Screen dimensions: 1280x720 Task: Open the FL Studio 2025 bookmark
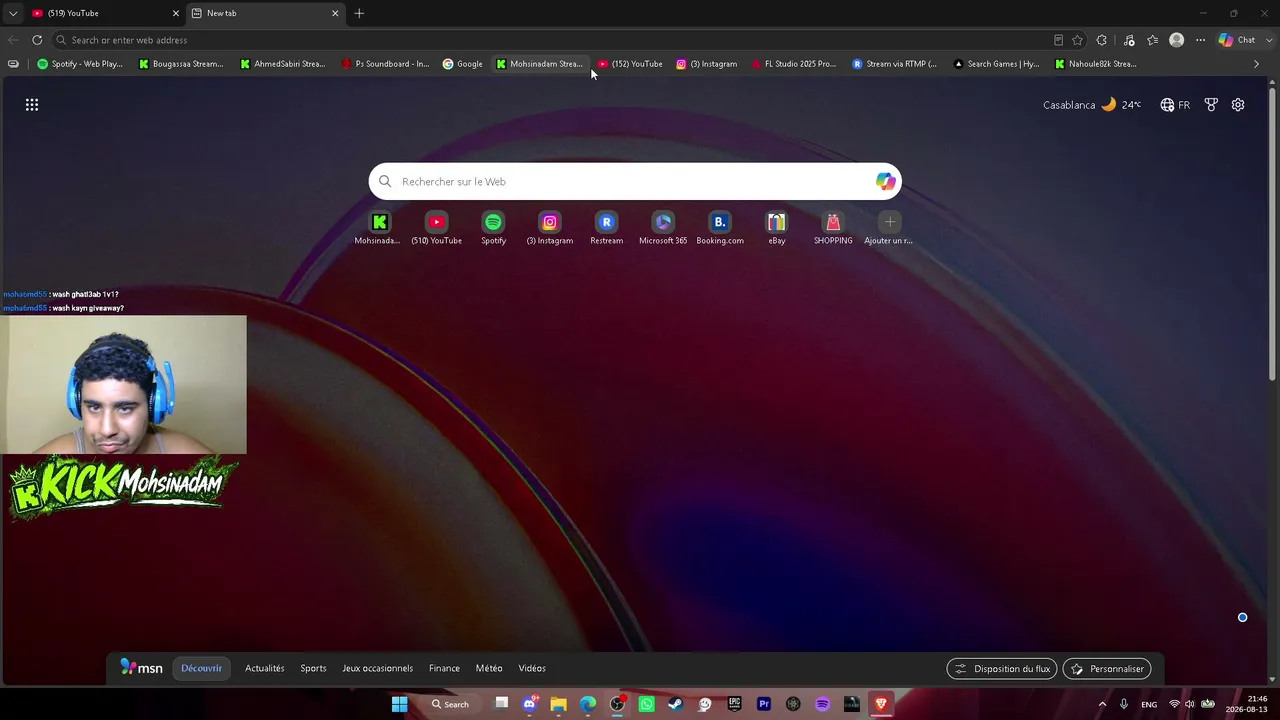(793, 64)
